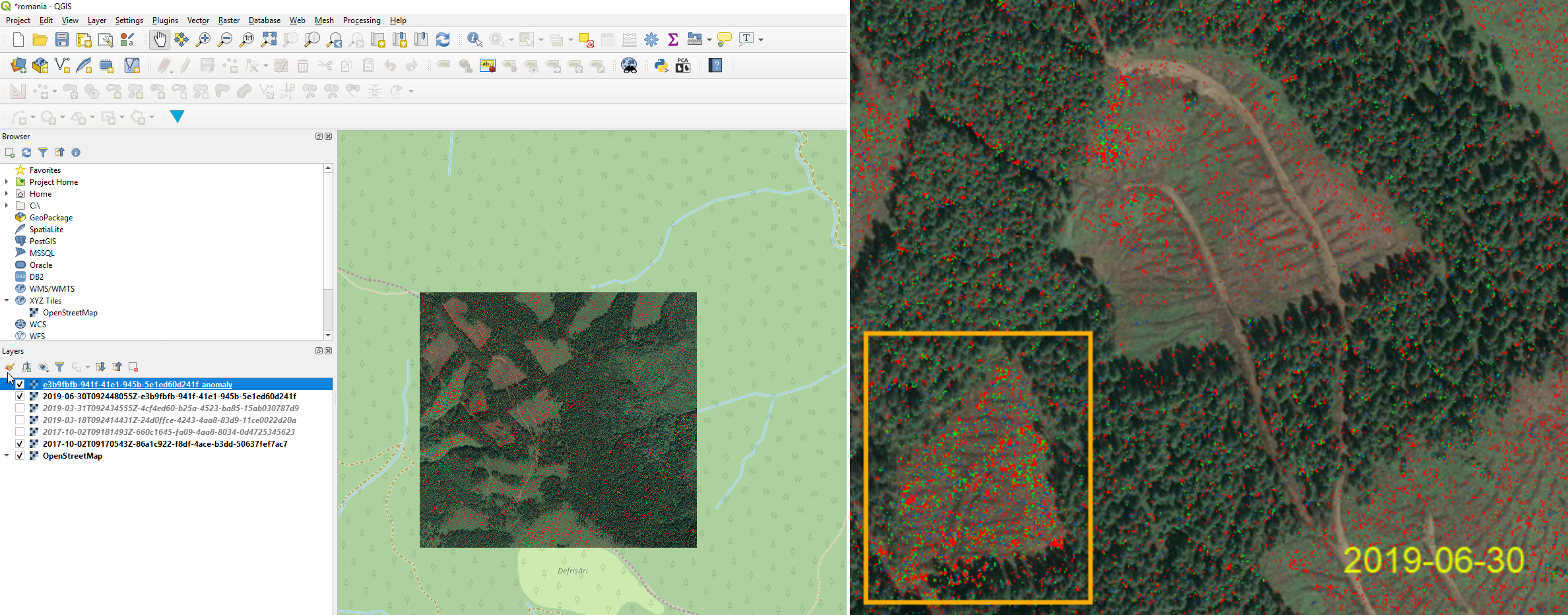Viewport: 1568px width, 615px height.
Task: Expand the Home node in Browser
Action: [x=7, y=194]
